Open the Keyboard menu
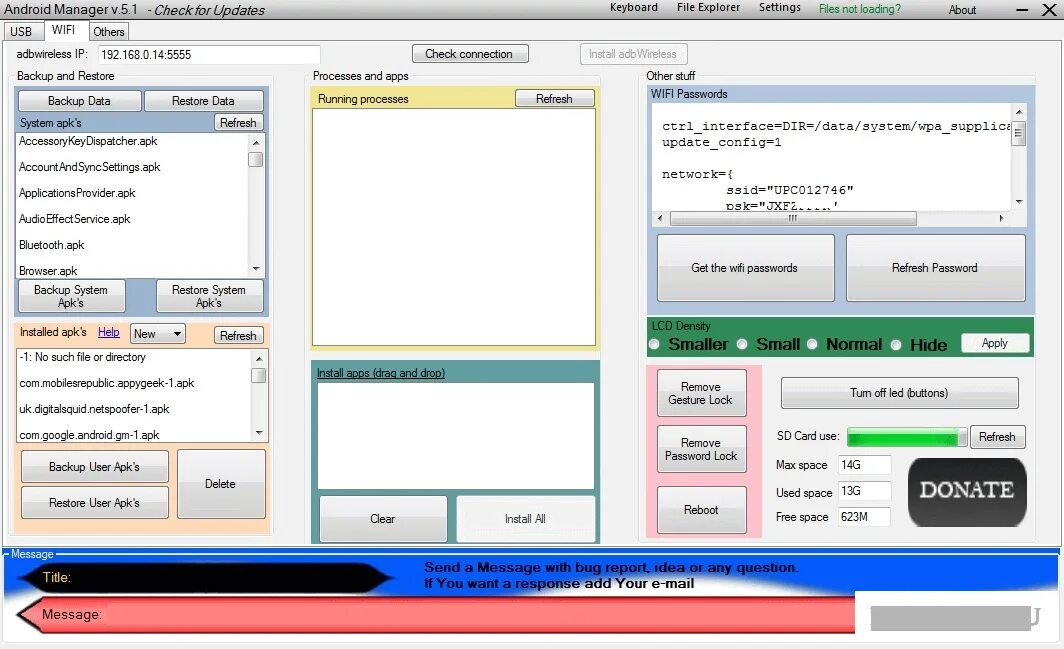The image size is (1064, 649). coord(634,7)
